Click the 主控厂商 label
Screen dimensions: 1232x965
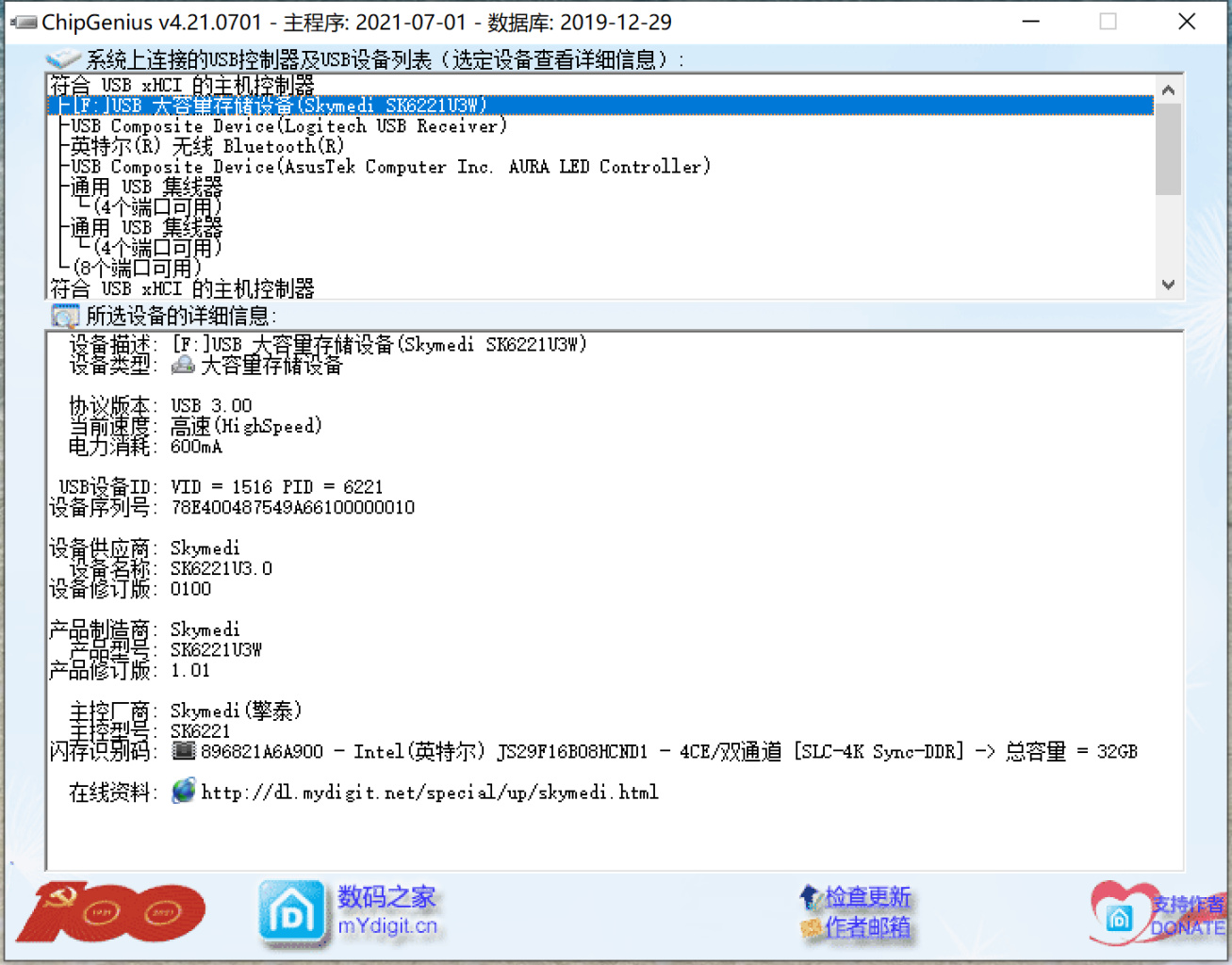point(113,711)
